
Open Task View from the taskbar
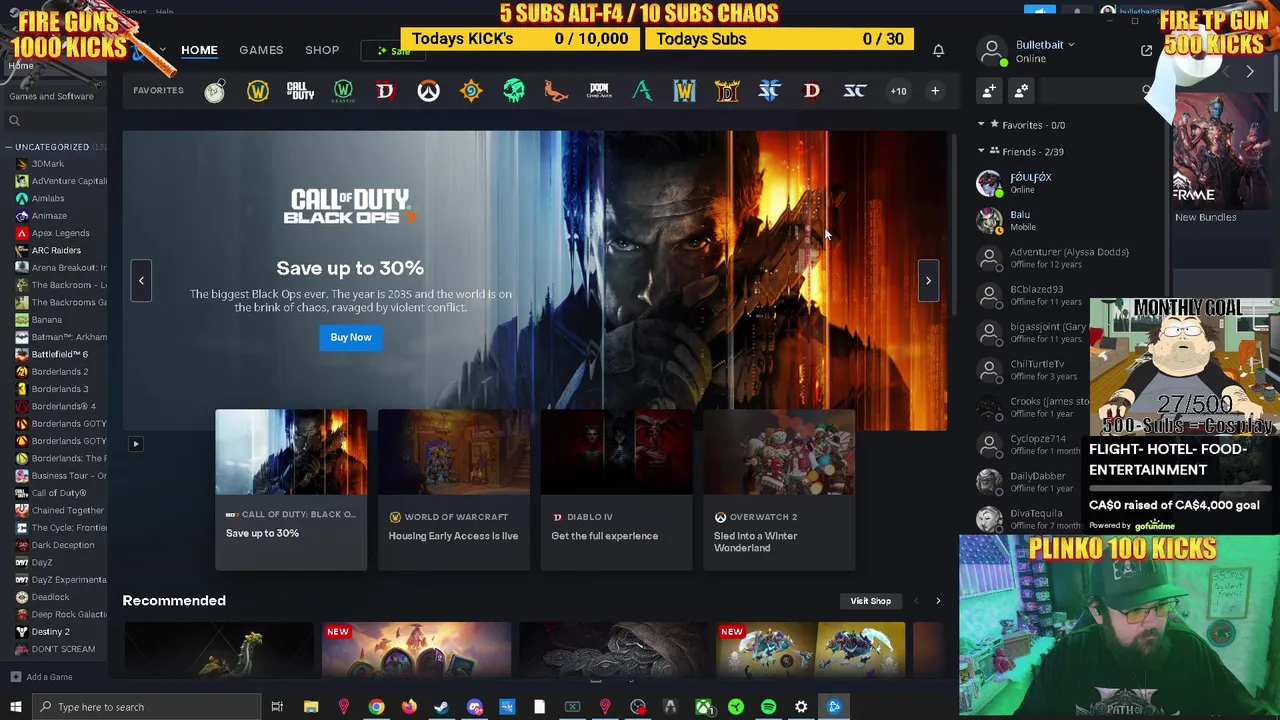pyautogui.click(x=277, y=707)
